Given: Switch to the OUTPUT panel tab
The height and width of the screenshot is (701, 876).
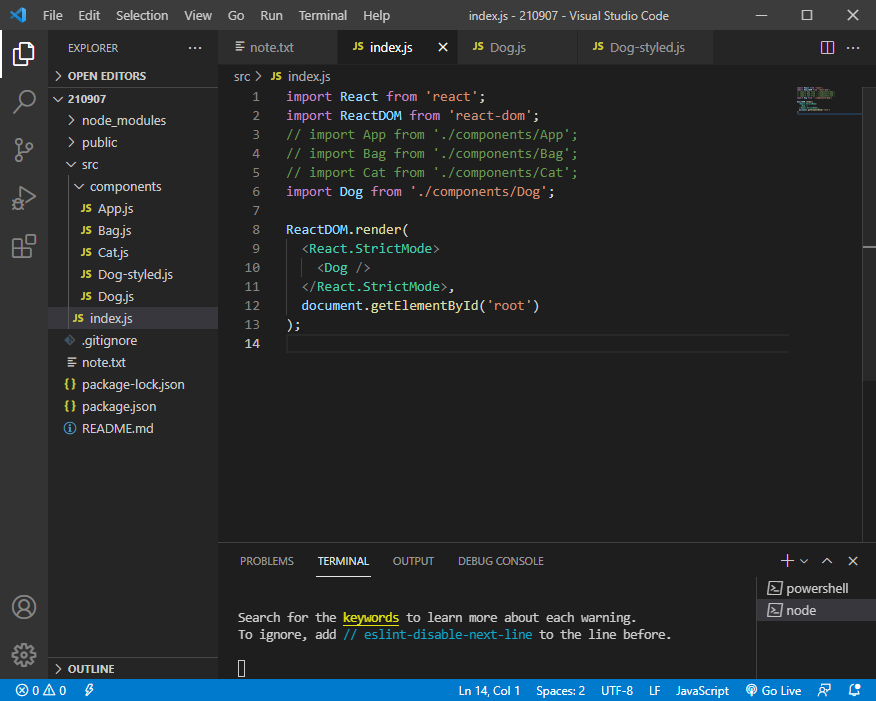Looking at the screenshot, I should (x=413, y=561).
